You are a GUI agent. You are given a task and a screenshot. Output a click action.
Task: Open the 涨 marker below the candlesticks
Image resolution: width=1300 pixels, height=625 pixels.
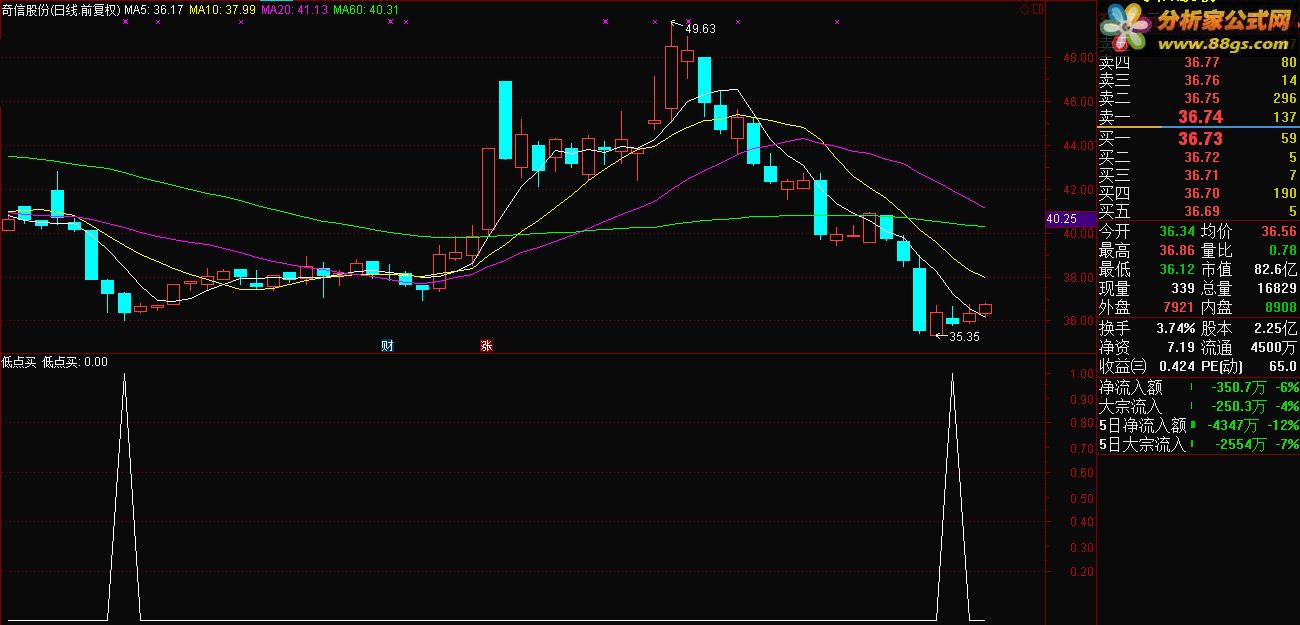(486, 346)
